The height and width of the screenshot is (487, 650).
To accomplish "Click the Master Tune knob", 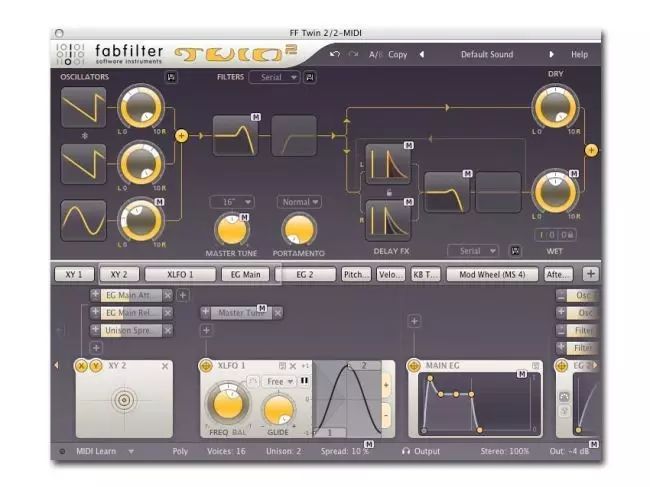I will [x=232, y=229].
